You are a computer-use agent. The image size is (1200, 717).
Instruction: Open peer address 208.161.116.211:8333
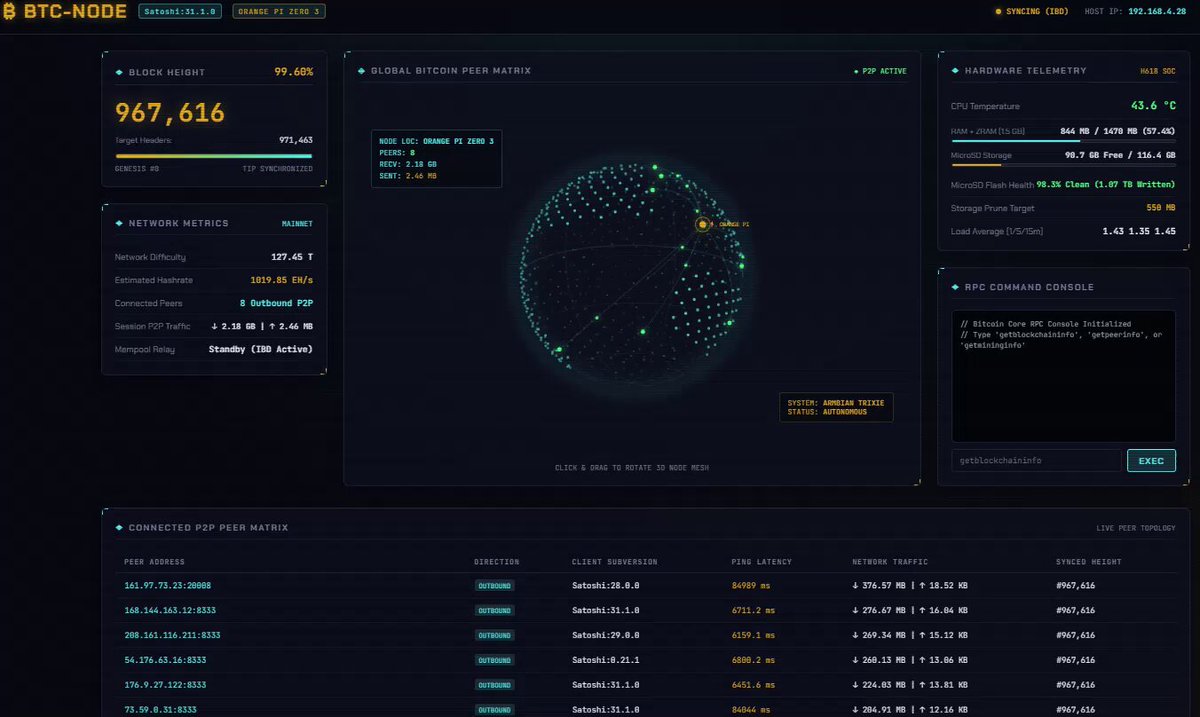point(172,635)
